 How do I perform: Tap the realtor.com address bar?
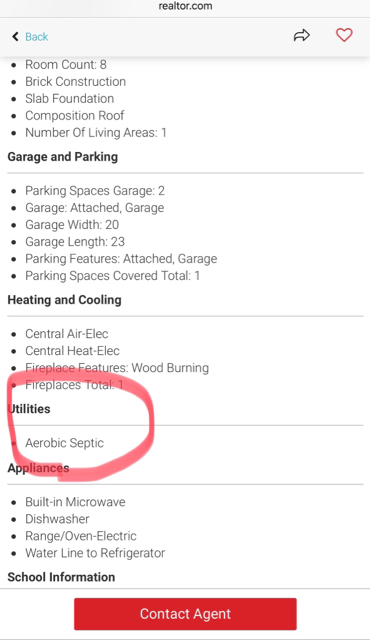pos(185,6)
